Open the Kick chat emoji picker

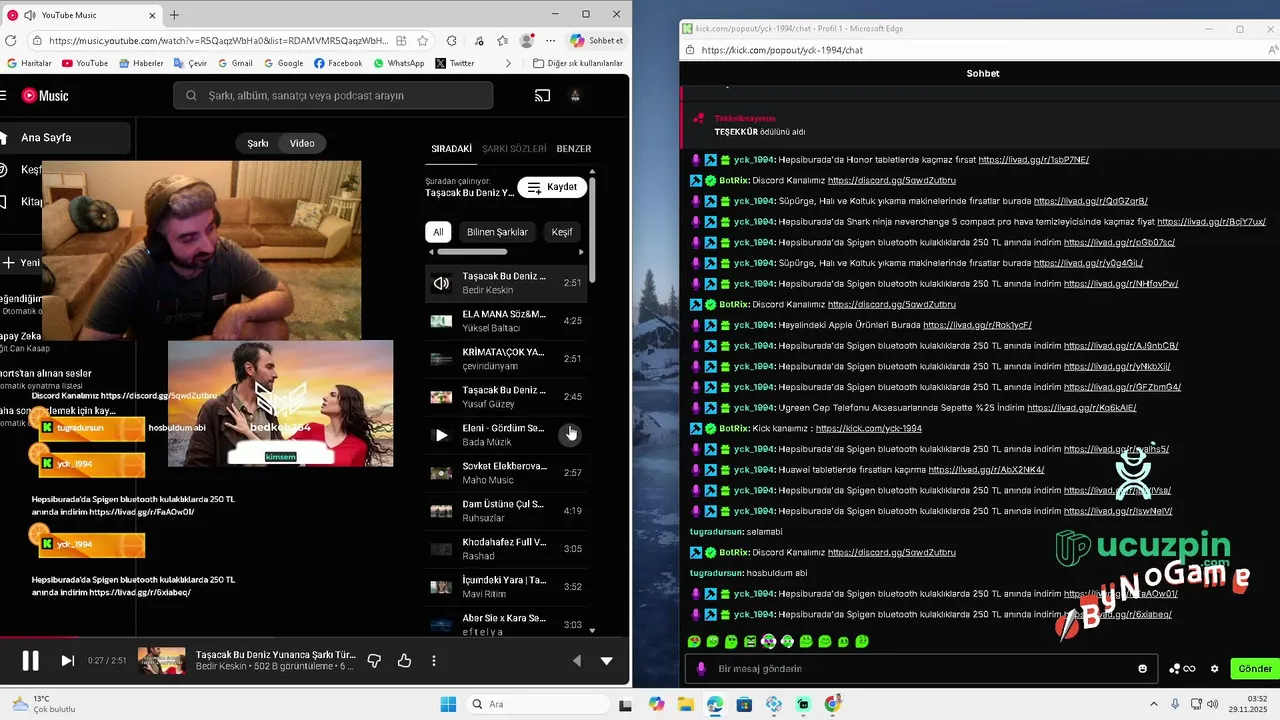1143,668
